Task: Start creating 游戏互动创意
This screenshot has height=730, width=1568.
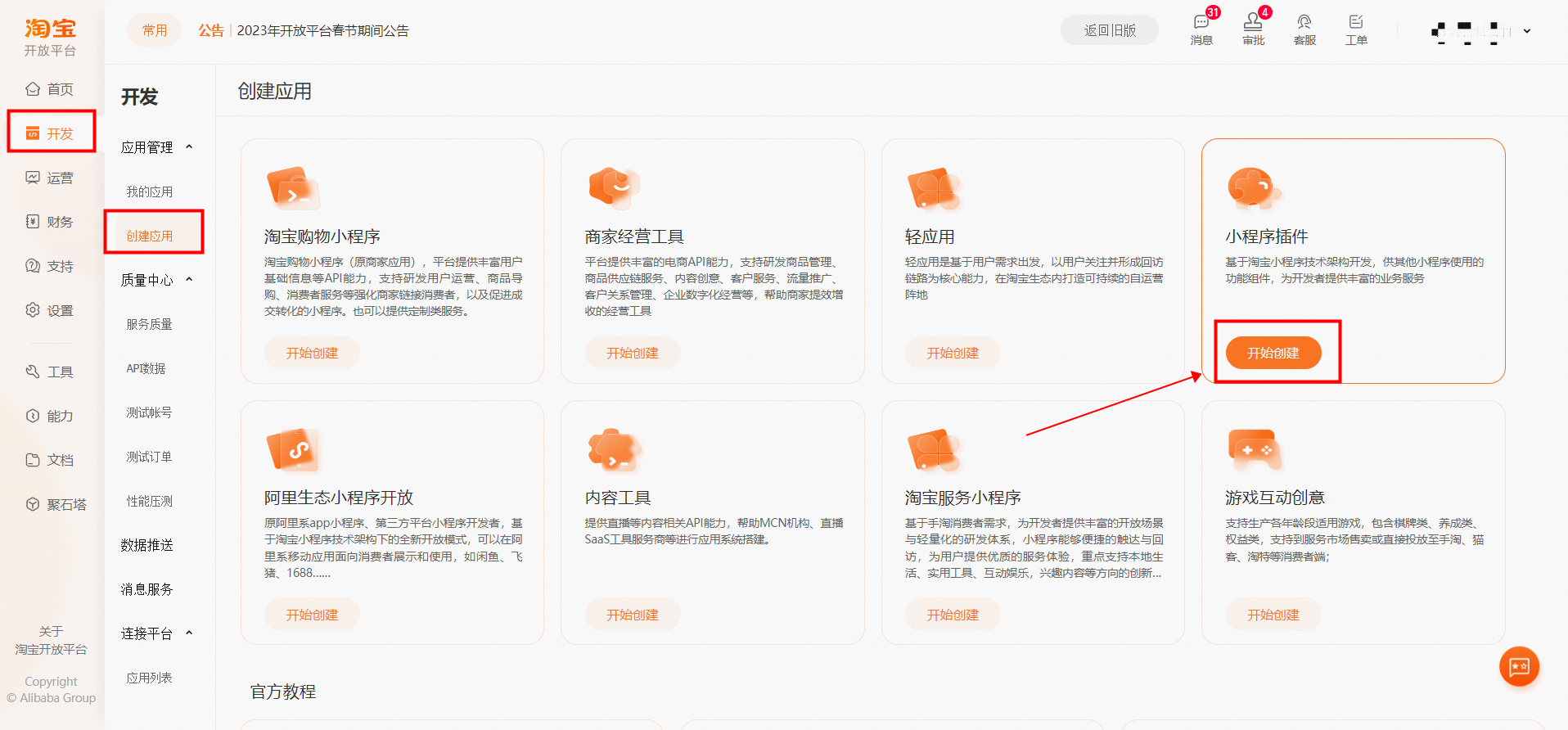Action: (1273, 615)
